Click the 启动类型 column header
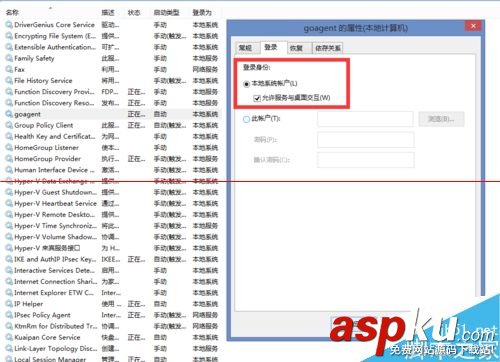Viewport: 500px width, 362px height. coord(166,13)
